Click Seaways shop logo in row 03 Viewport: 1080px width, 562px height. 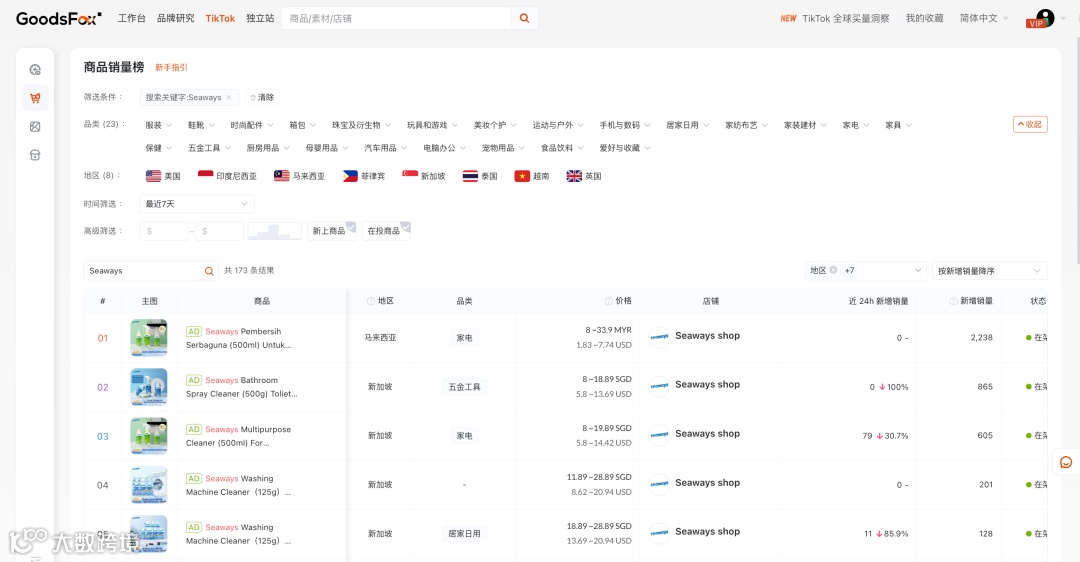pos(659,435)
